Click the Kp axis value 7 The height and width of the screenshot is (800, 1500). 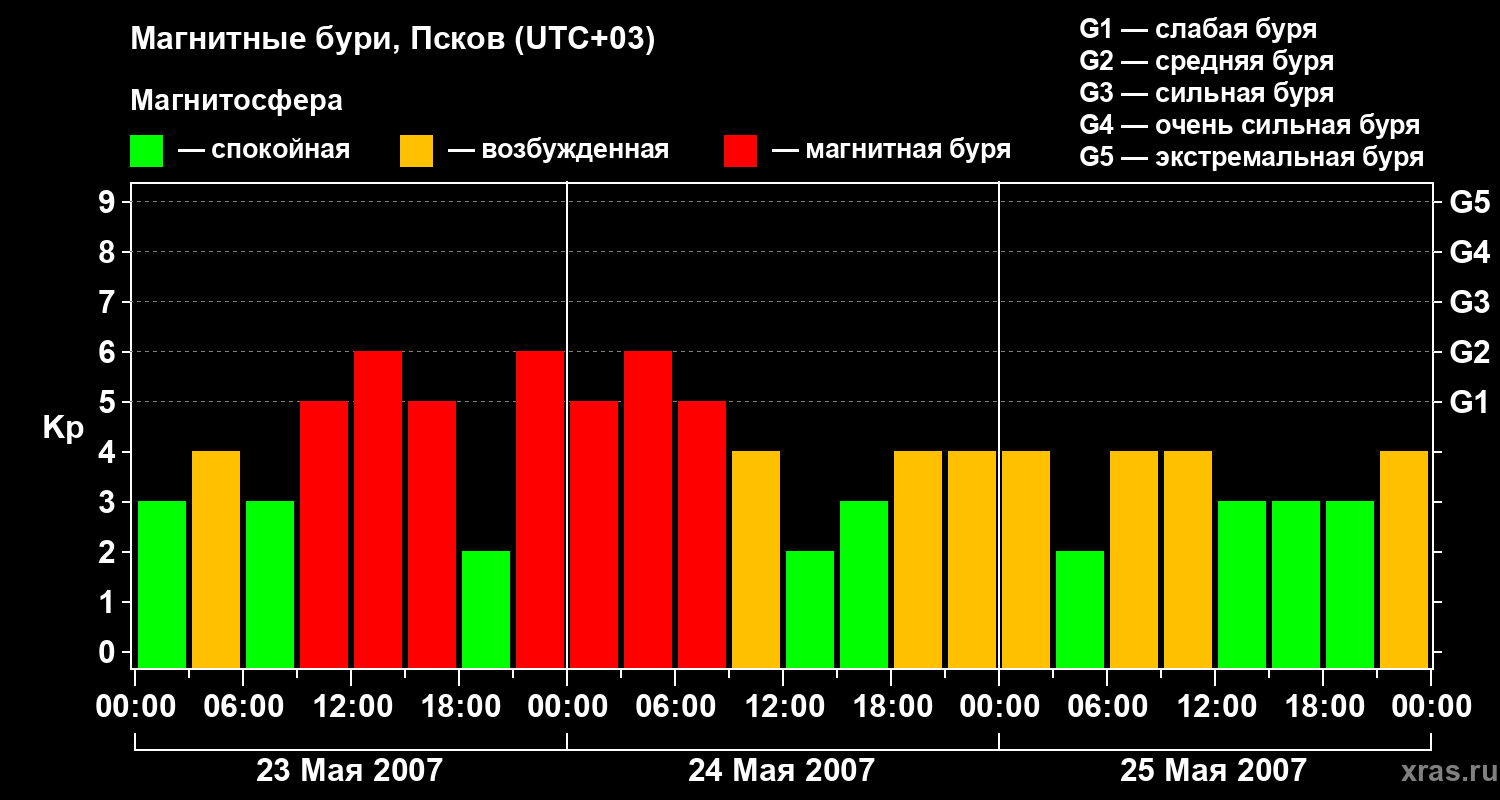tap(109, 302)
